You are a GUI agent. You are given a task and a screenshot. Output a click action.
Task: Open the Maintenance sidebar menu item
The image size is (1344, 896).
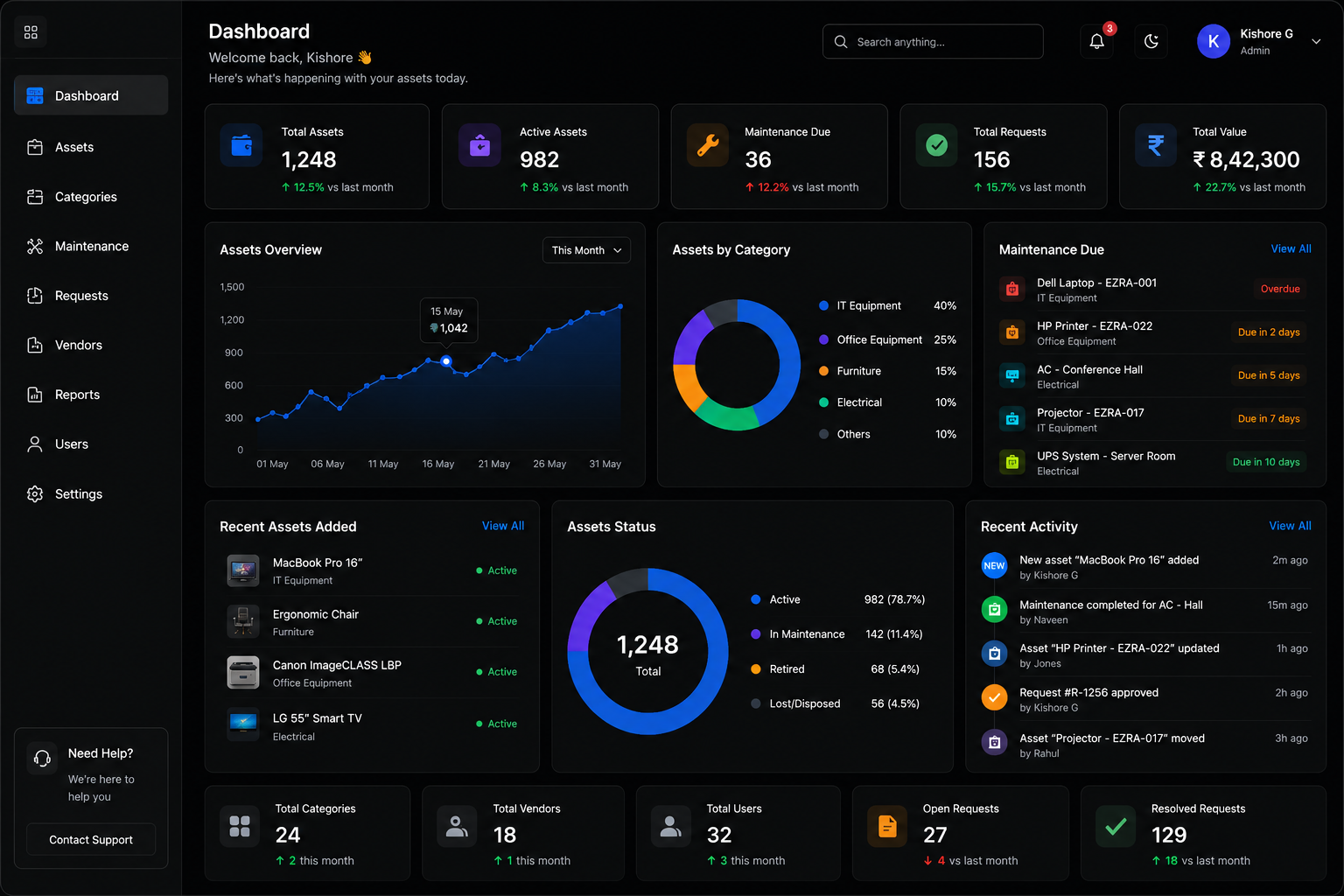[91, 247]
